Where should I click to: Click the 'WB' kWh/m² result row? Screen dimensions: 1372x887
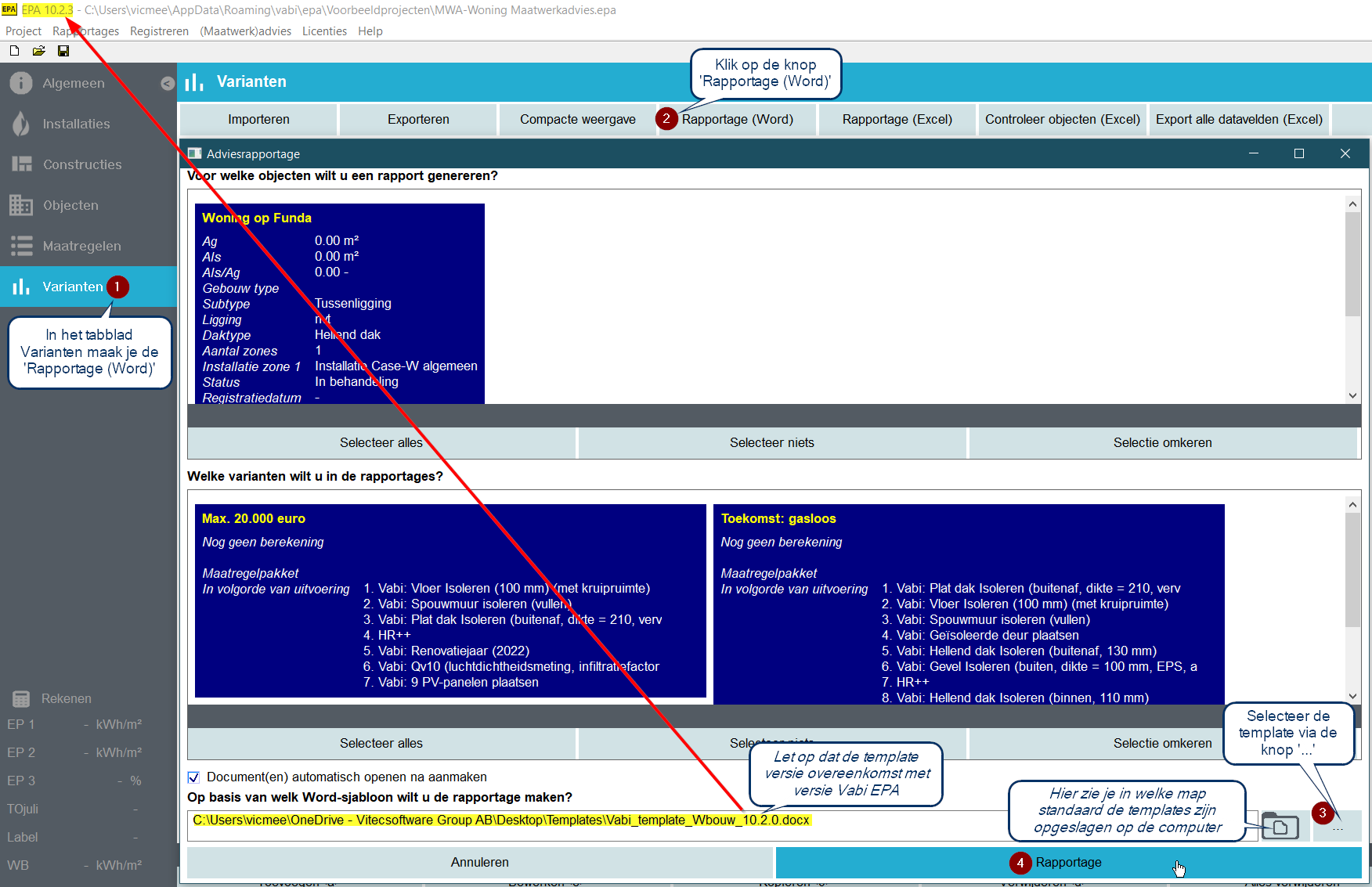pos(74,866)
